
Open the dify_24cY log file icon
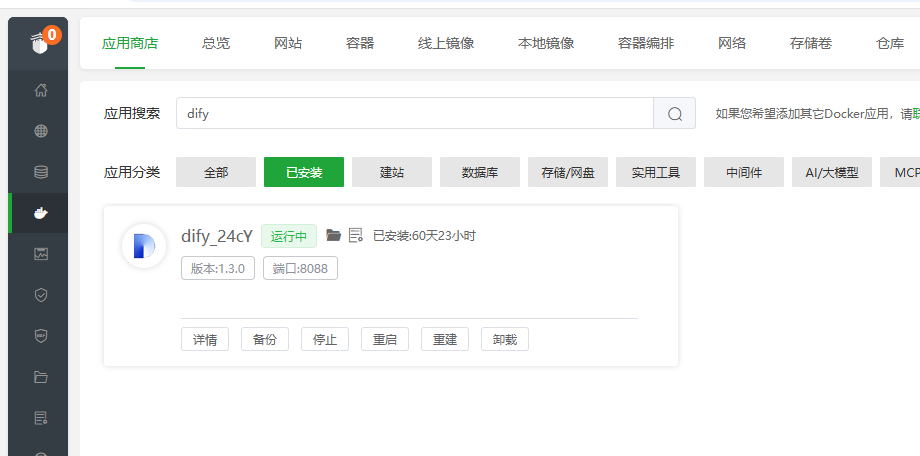356,235
